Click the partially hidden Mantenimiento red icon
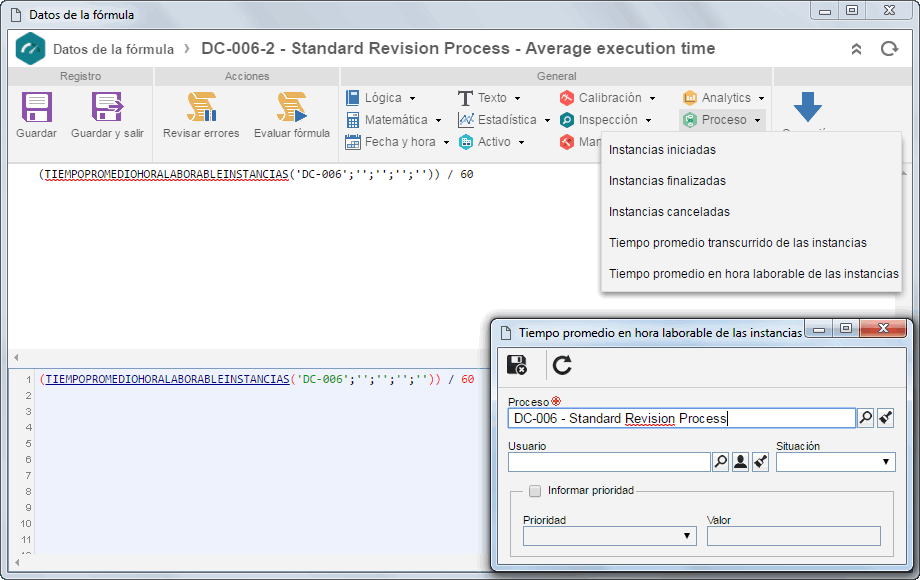 pyautogui.click(x=567, y=142)
